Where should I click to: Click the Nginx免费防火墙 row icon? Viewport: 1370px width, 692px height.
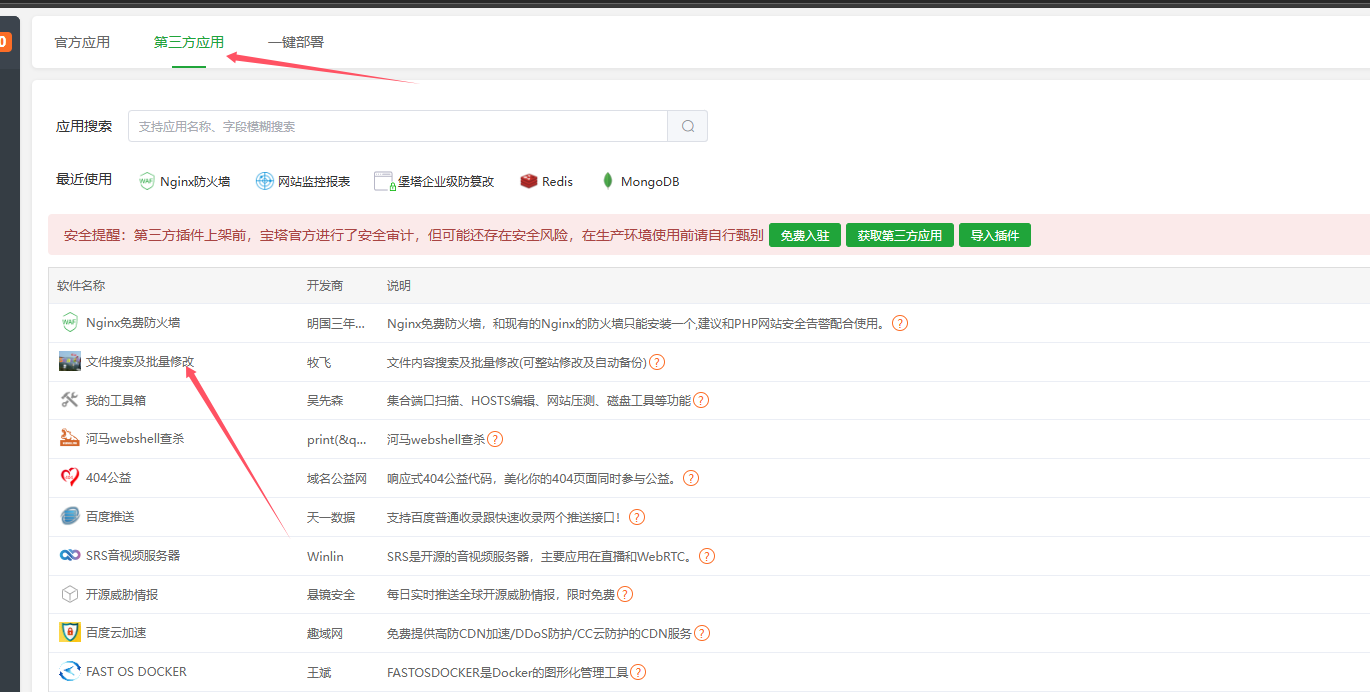[x=69, y=323]
